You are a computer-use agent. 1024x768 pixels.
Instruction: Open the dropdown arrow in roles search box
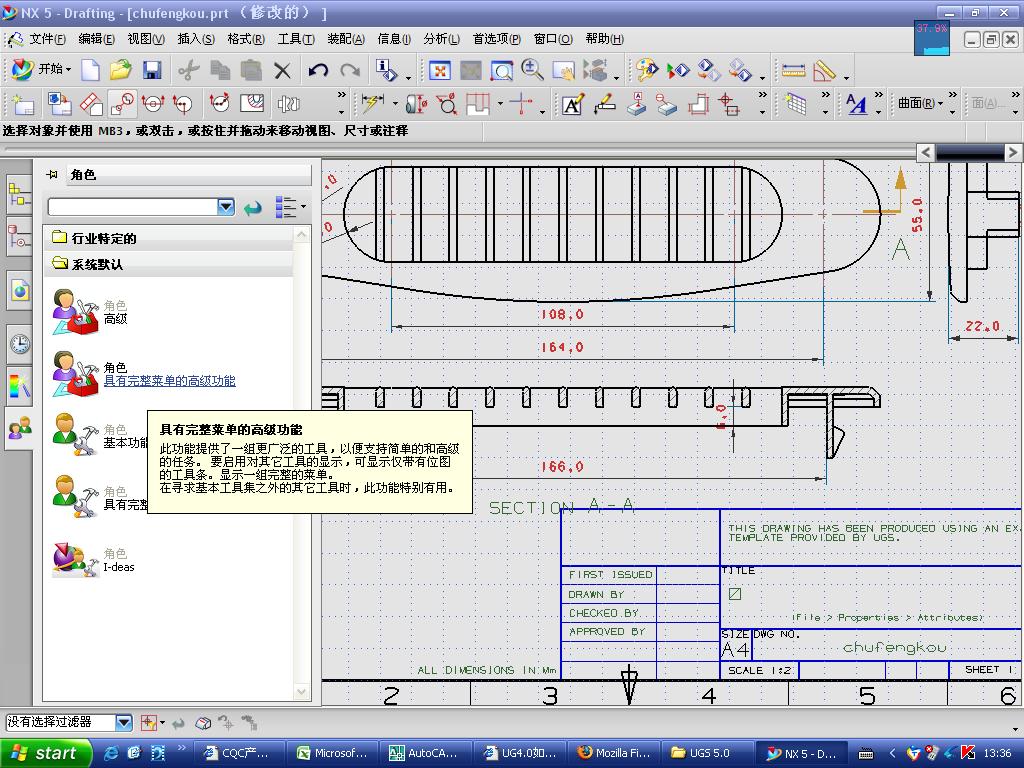tap(226, 207)
